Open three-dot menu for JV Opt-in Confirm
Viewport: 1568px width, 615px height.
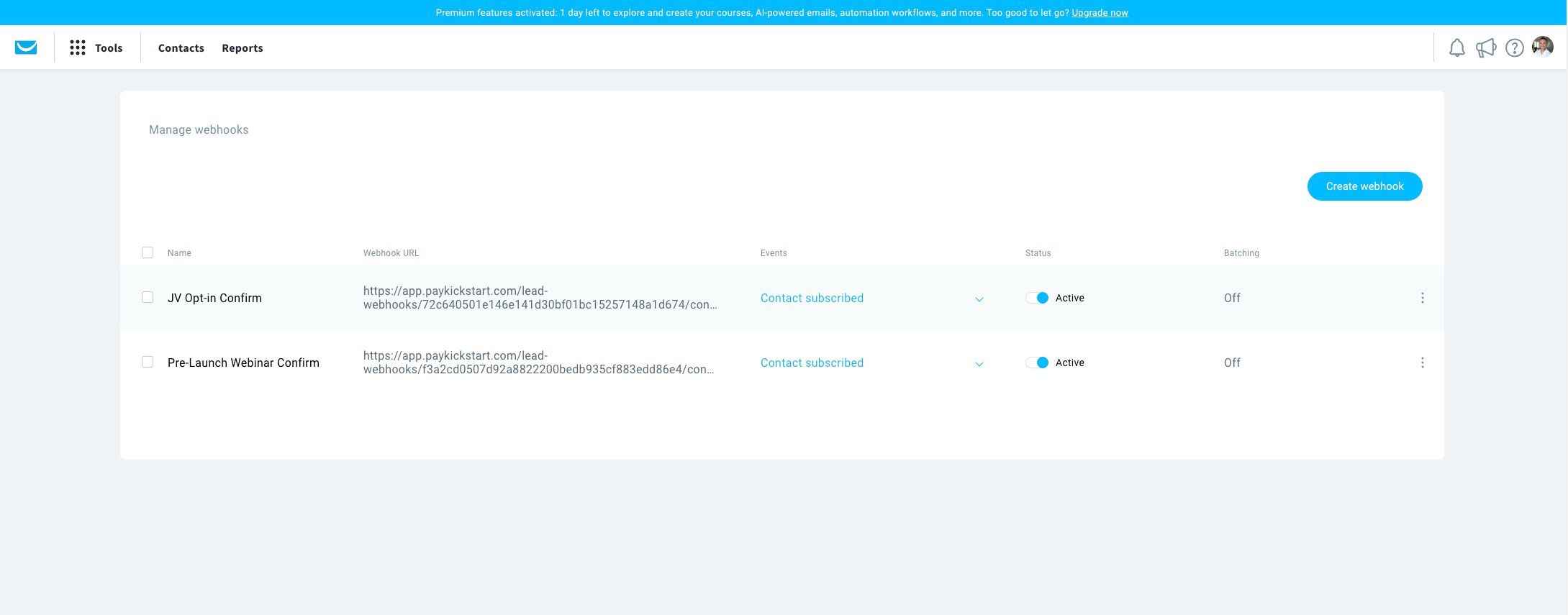[x=1422, y=298]
